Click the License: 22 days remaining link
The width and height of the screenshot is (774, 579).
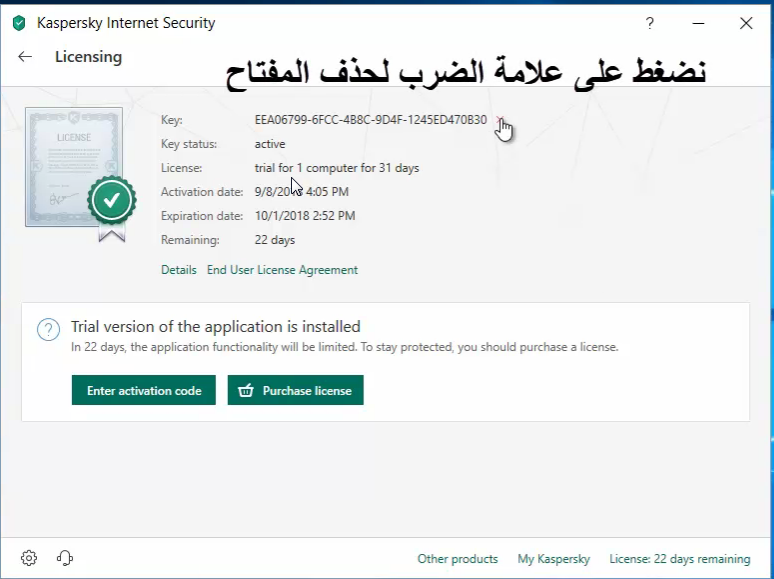(680, 559)
